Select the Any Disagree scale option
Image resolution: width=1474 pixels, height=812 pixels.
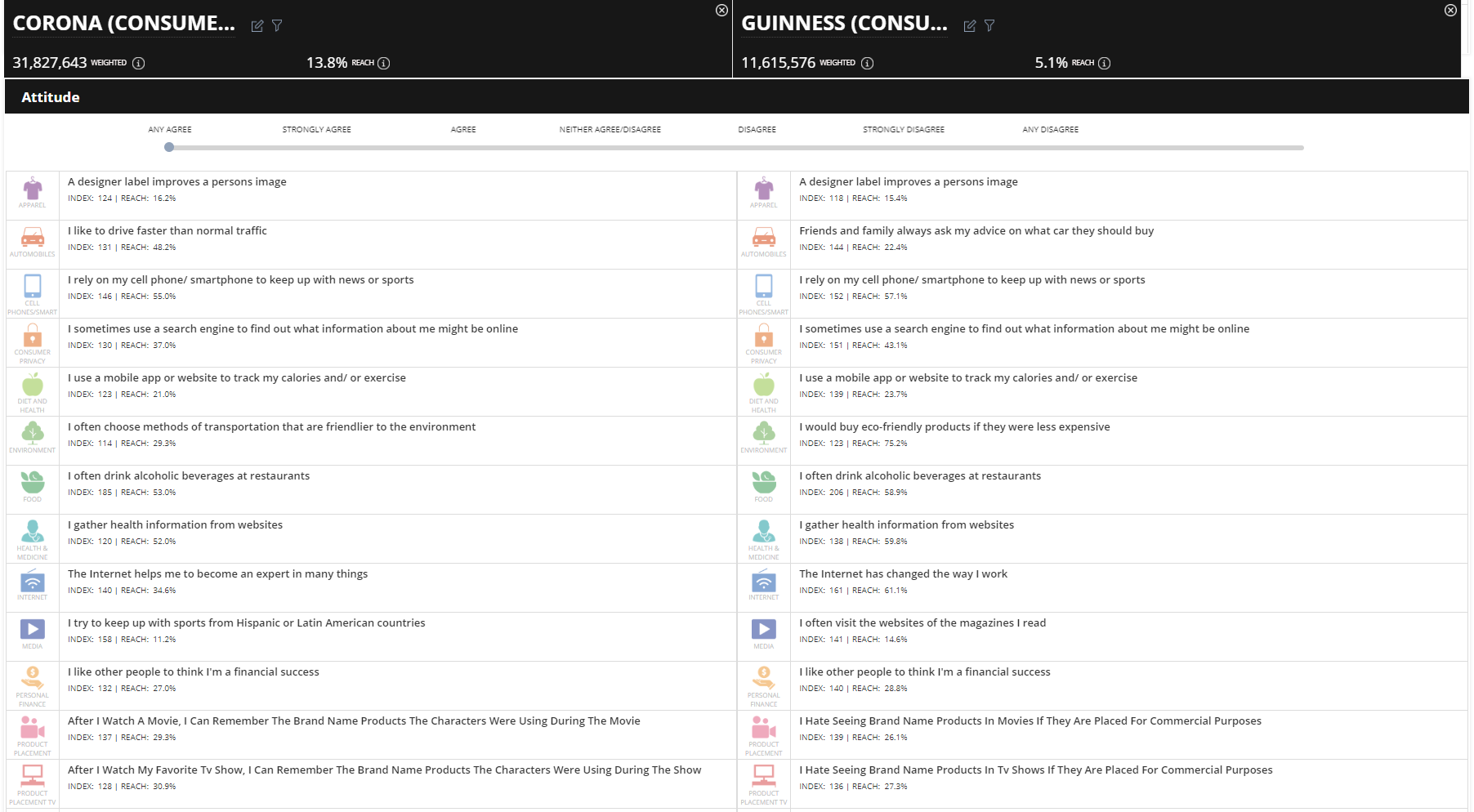pyautogui.click(x=1051, y=130)
